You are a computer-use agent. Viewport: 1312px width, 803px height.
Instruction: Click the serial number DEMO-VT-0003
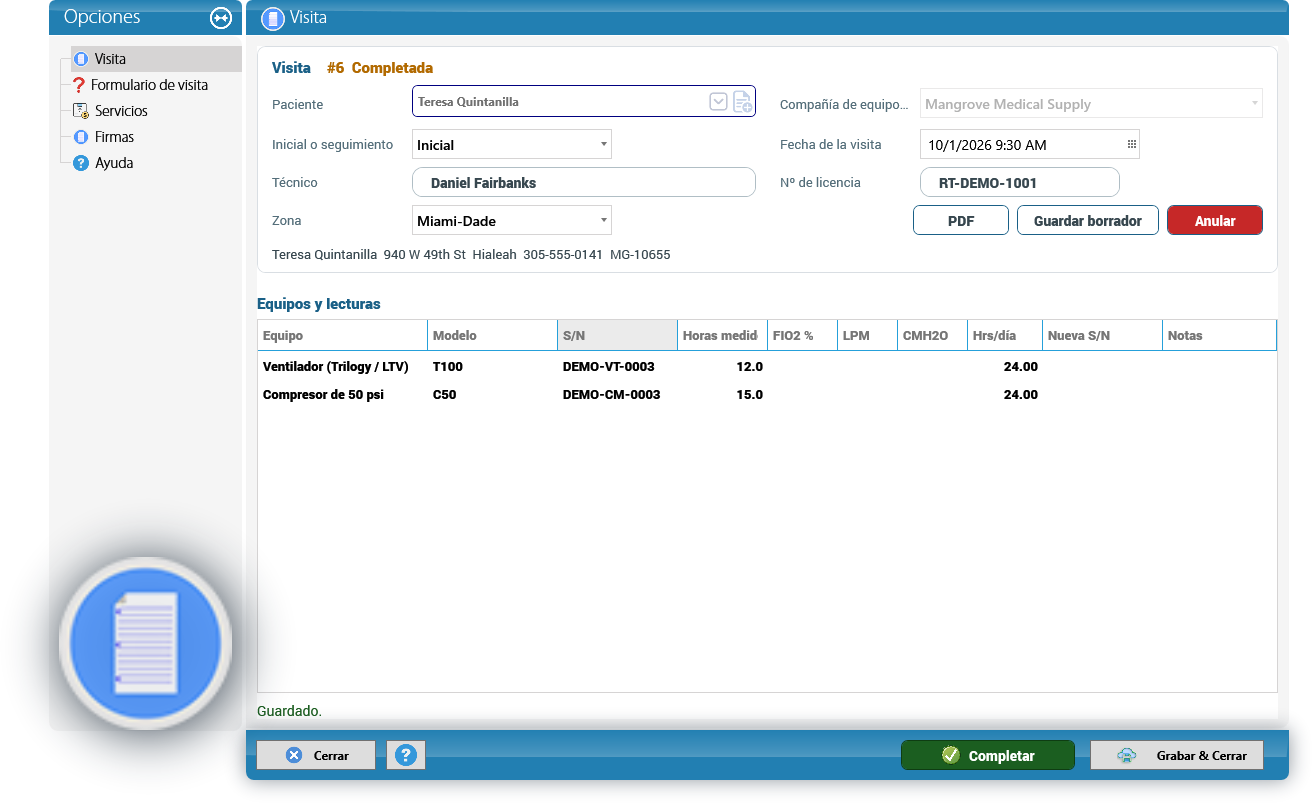coord(609,366)
